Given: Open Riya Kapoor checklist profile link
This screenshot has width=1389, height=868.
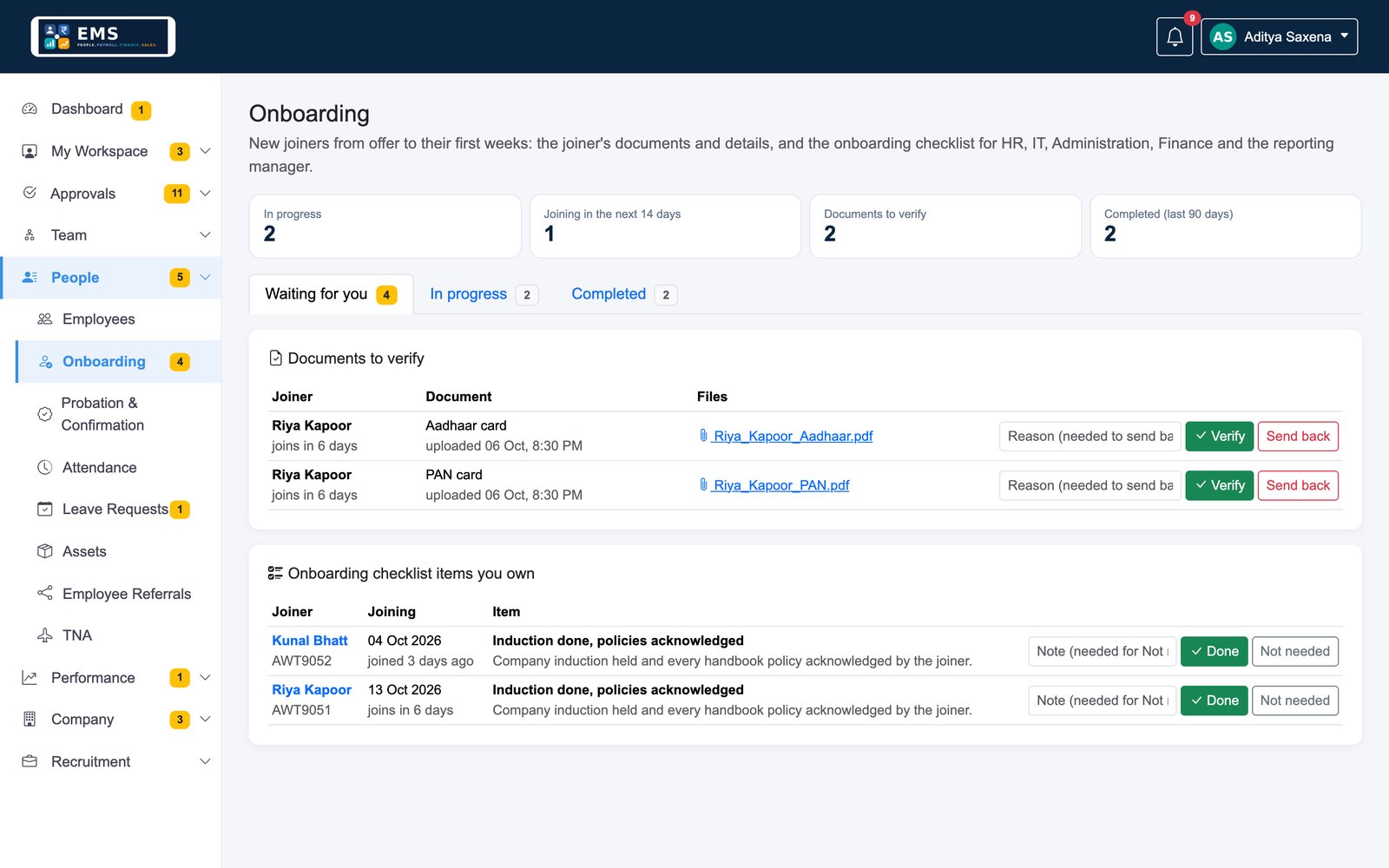Looking at the screenshot, I should tap(312, 690).
